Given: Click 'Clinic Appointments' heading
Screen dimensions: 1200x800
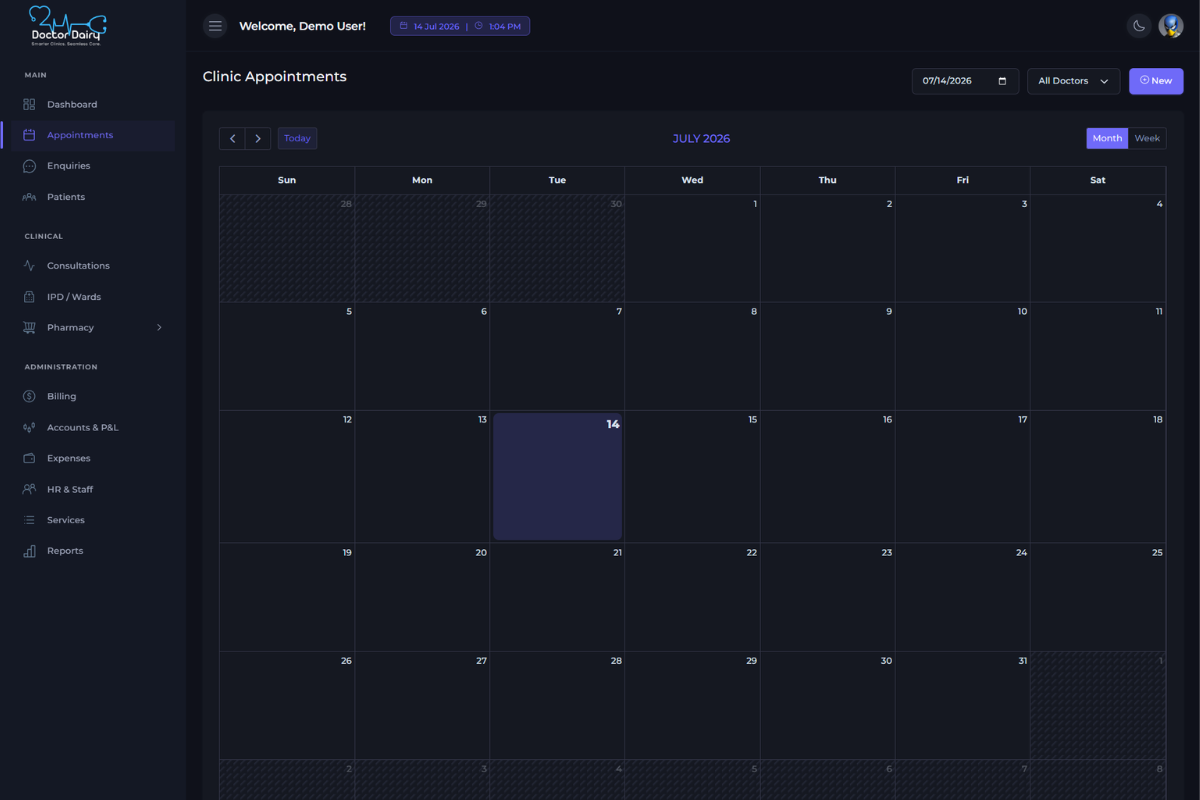Looking at the screenshot, I should tap(275, 76).
